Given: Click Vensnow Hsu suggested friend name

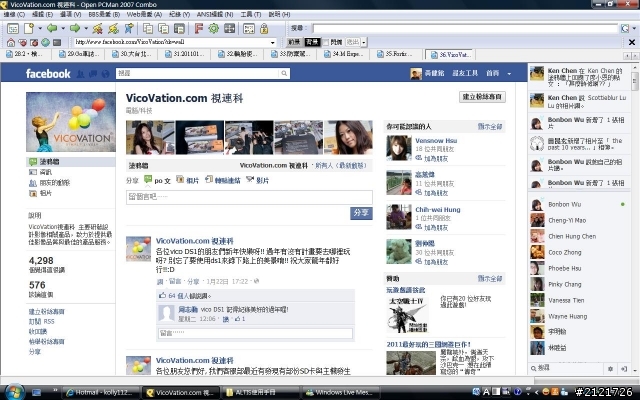Looking at the screenshot, I should tap(436, 140).
